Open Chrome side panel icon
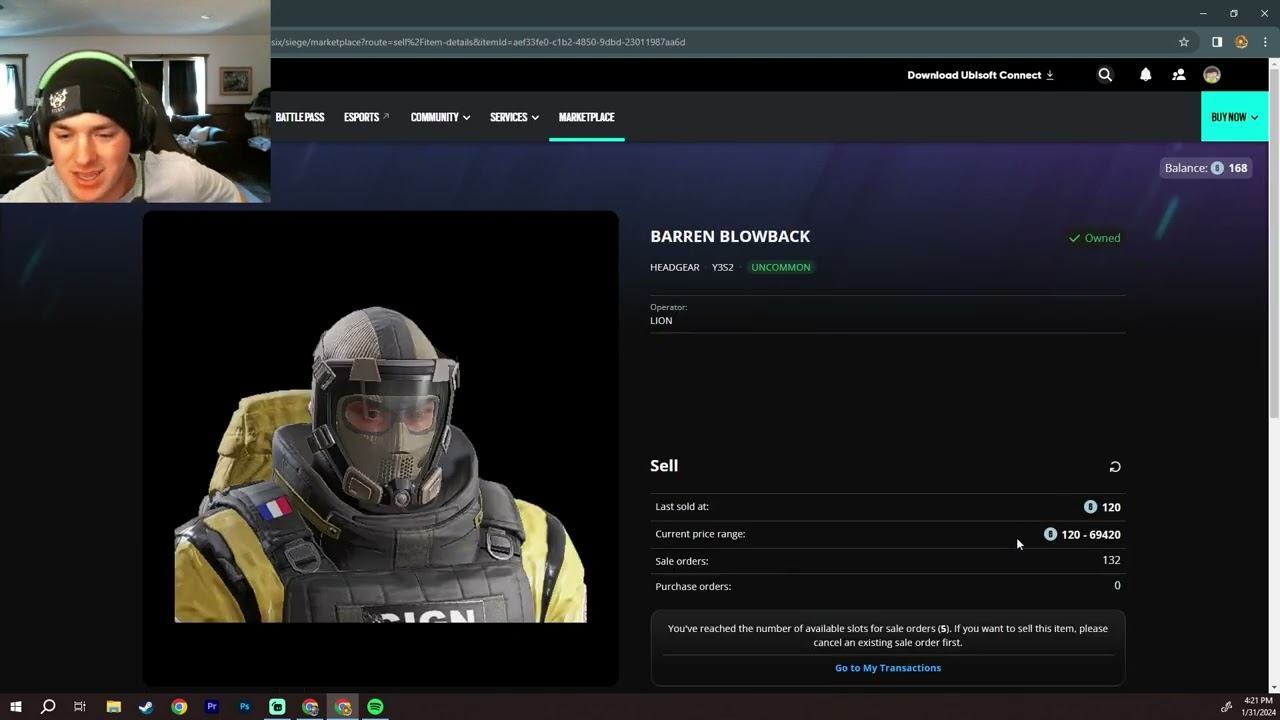 click(x=1217, y=42)
